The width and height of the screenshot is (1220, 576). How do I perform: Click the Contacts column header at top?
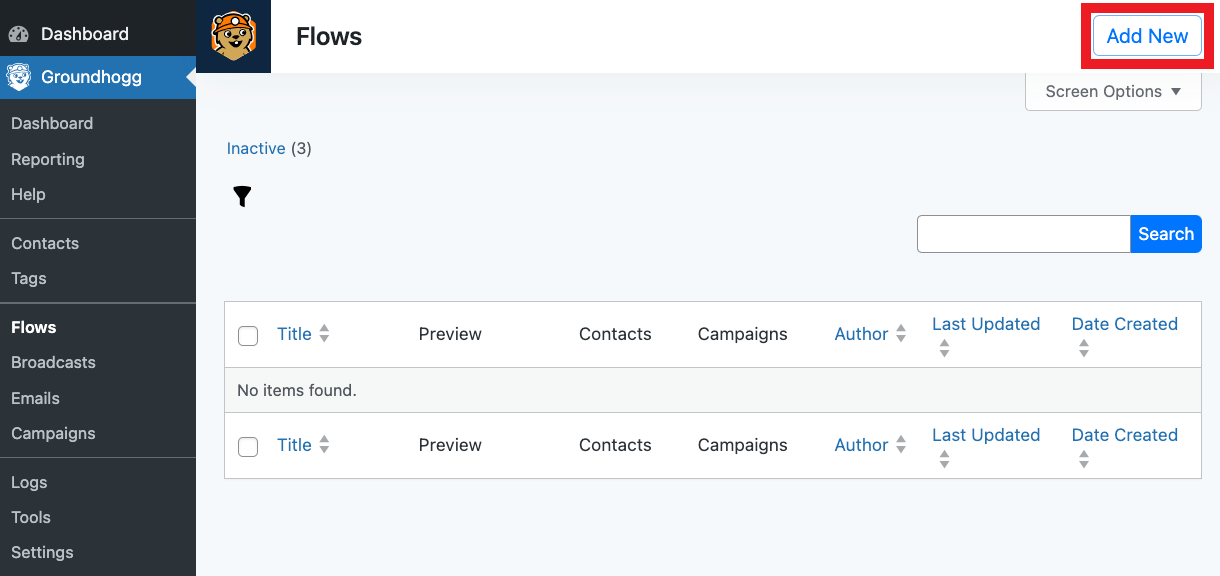[615, 334]
